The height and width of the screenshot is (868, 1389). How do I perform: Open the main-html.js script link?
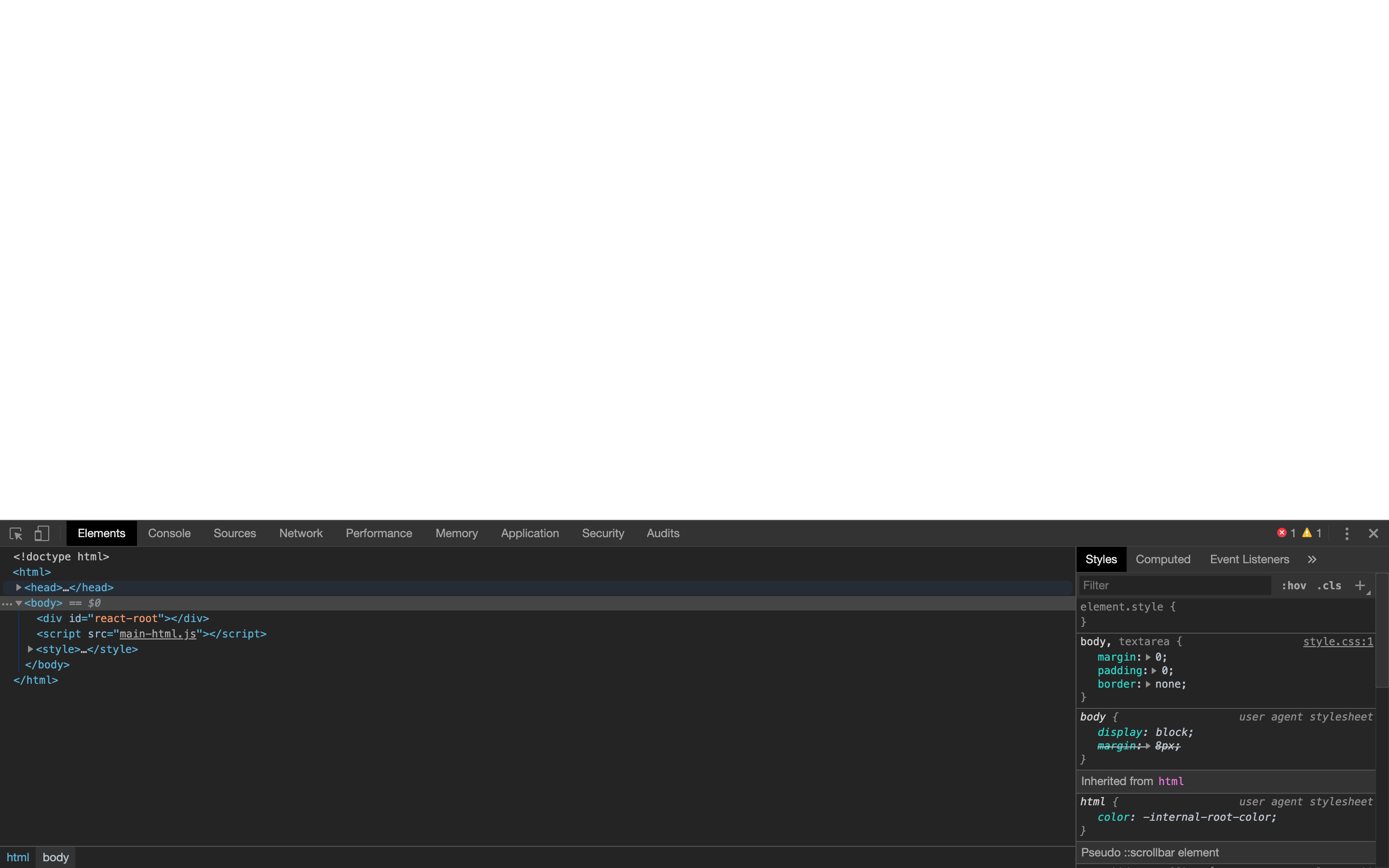tap(157, 634)
